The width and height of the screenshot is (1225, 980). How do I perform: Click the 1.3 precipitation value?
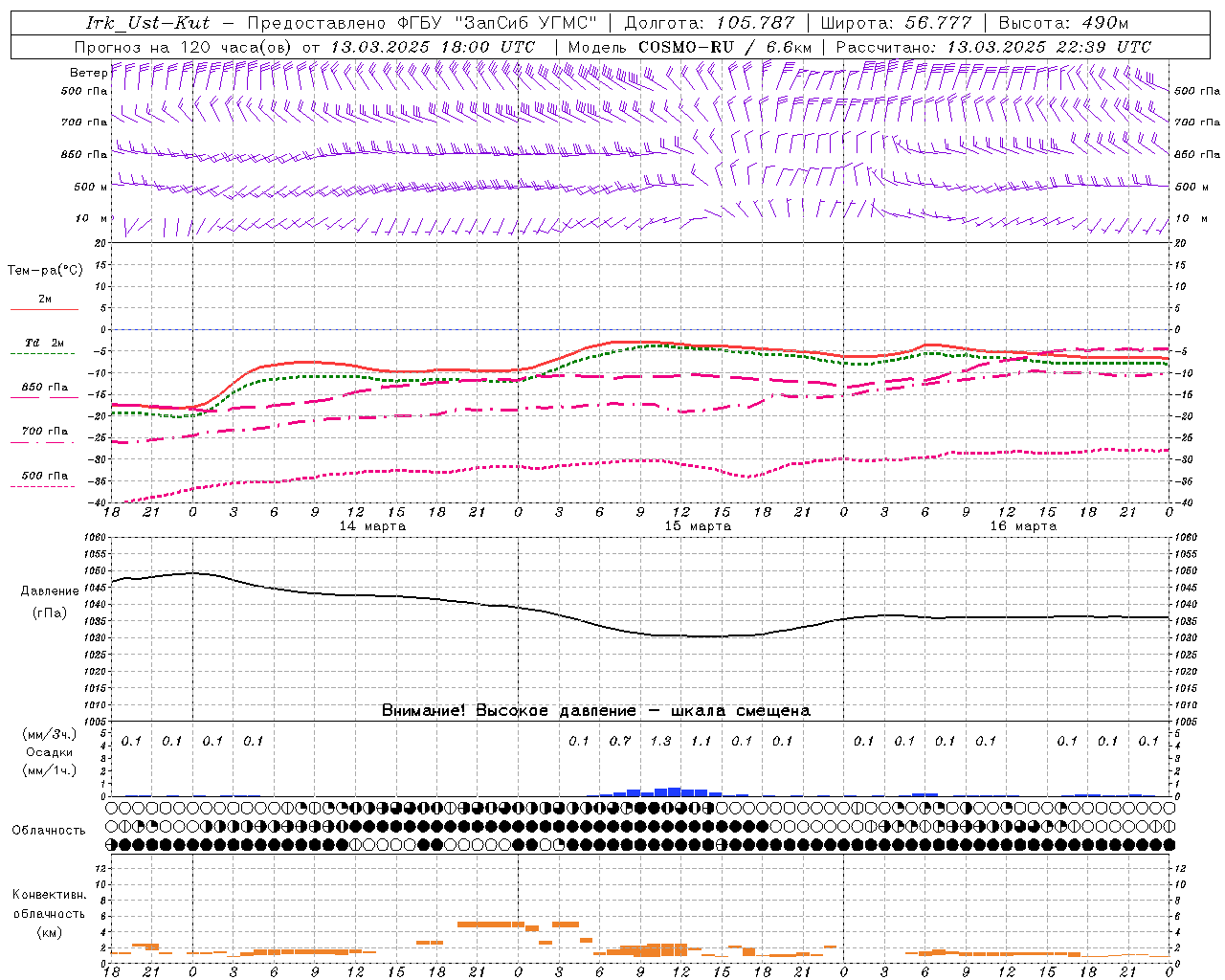(x=660, y=741)
